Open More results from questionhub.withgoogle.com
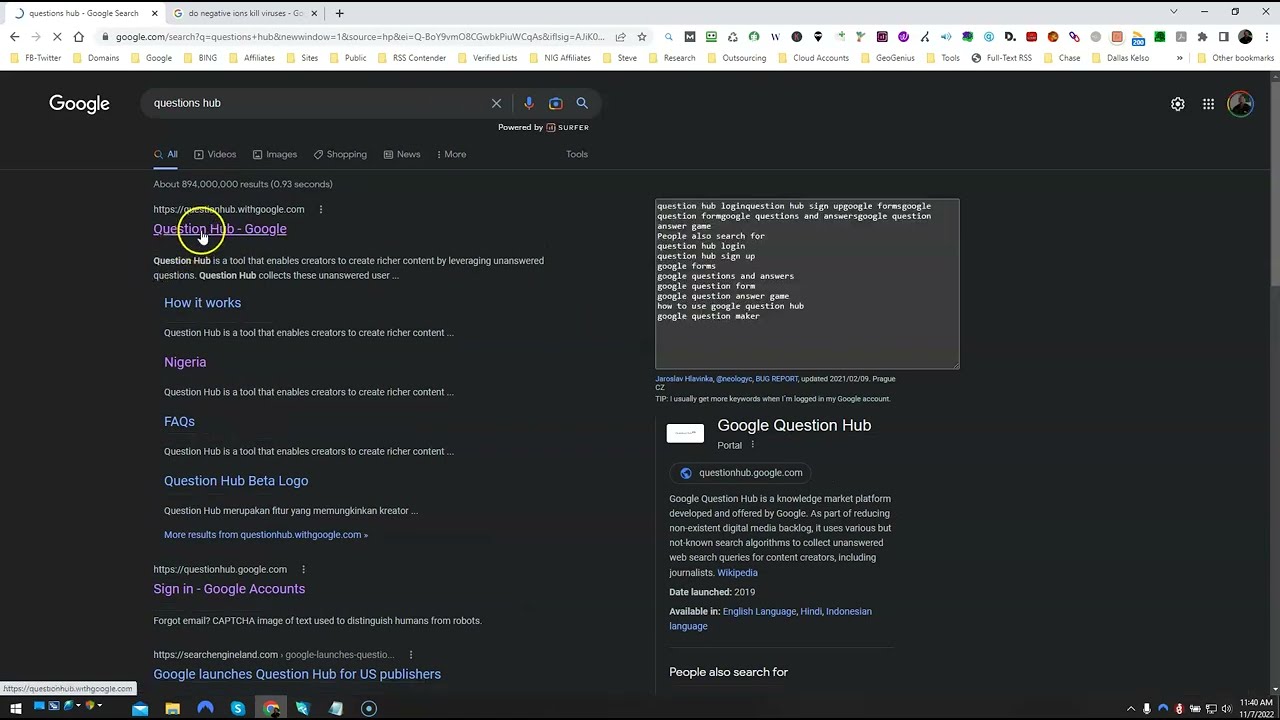 point(266,535)
